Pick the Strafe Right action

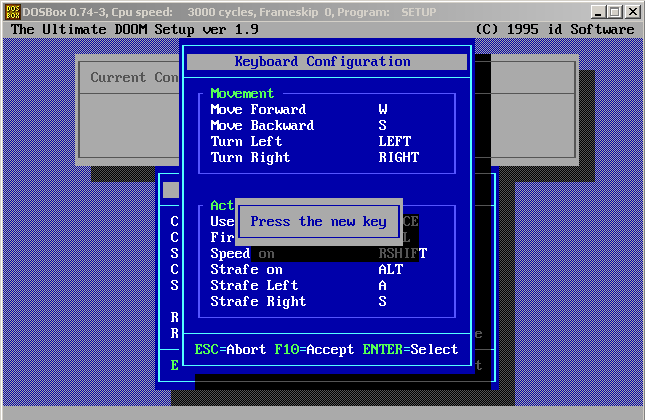pyautogui.click(x=258, y=301)
